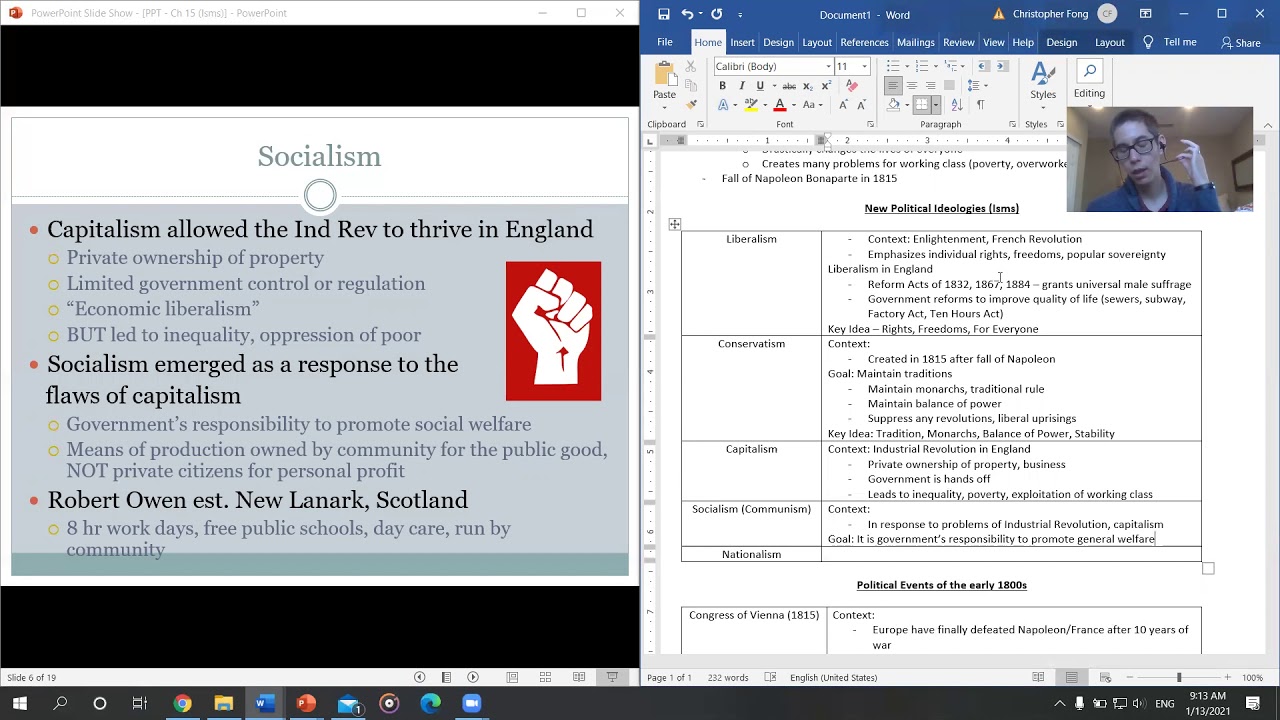Click the Save icon in Word title bar
The width and height of the screenshot is (1280, 720).
click(x=664, y=14)
